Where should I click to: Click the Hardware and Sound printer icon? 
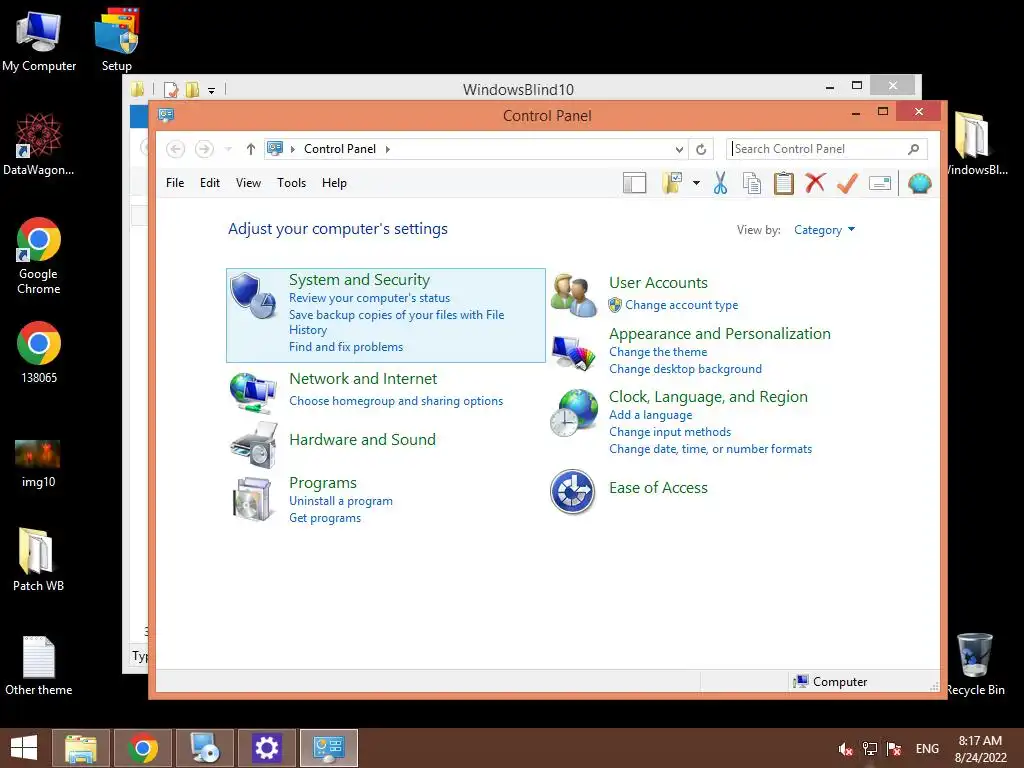[x=253, y=445]
